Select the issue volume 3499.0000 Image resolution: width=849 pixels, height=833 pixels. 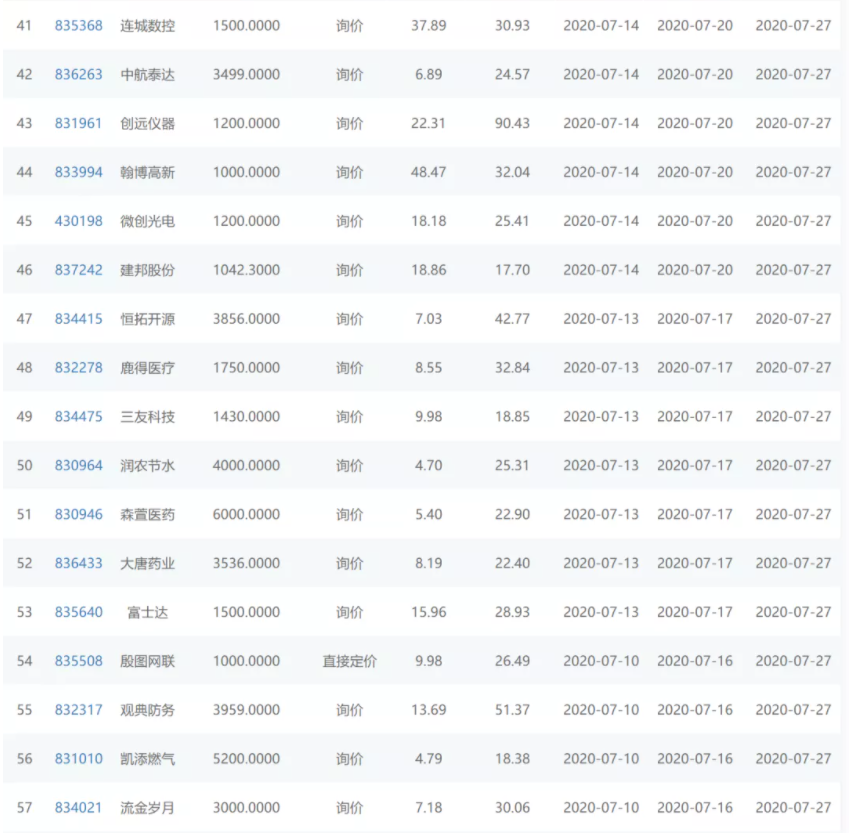(x=246, y=74)
